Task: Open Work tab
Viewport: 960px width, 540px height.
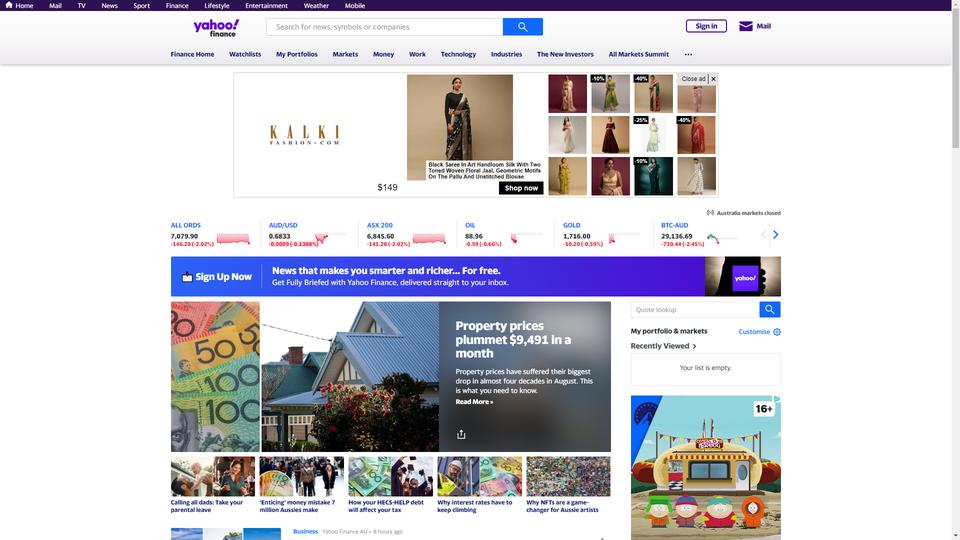Action: click(417, 54)
